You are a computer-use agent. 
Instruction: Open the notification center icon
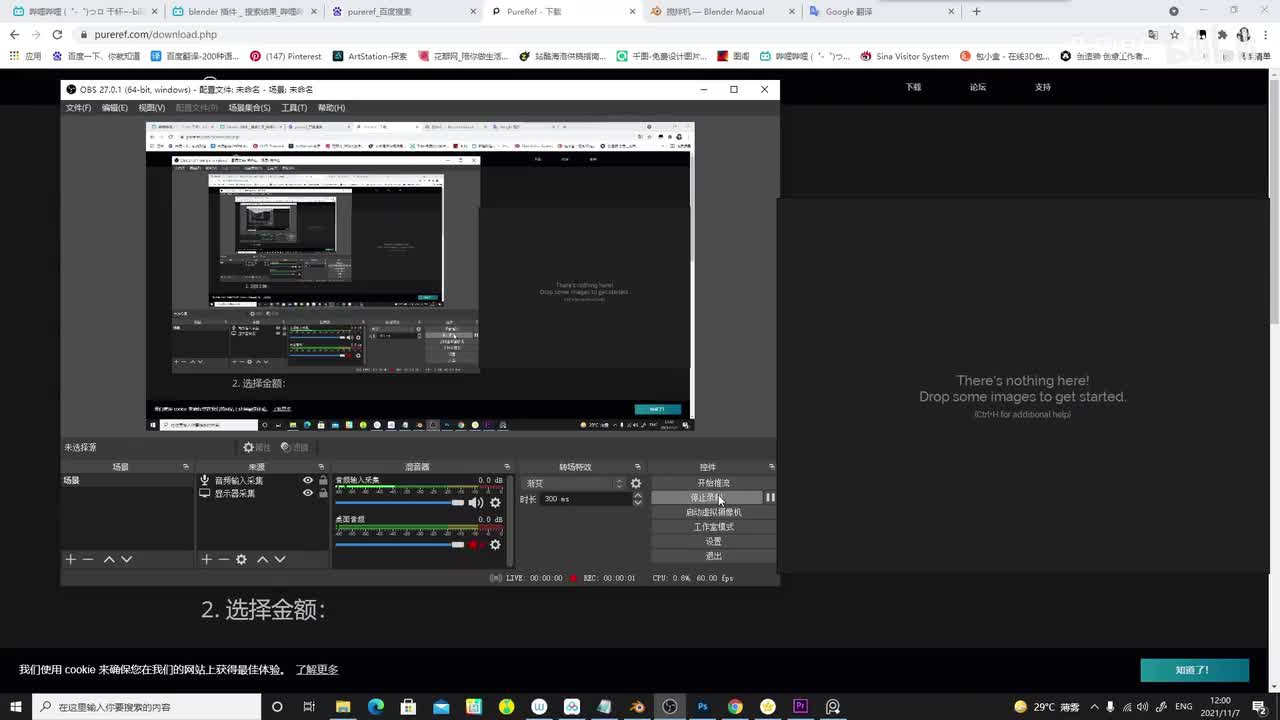(1260, 707)
